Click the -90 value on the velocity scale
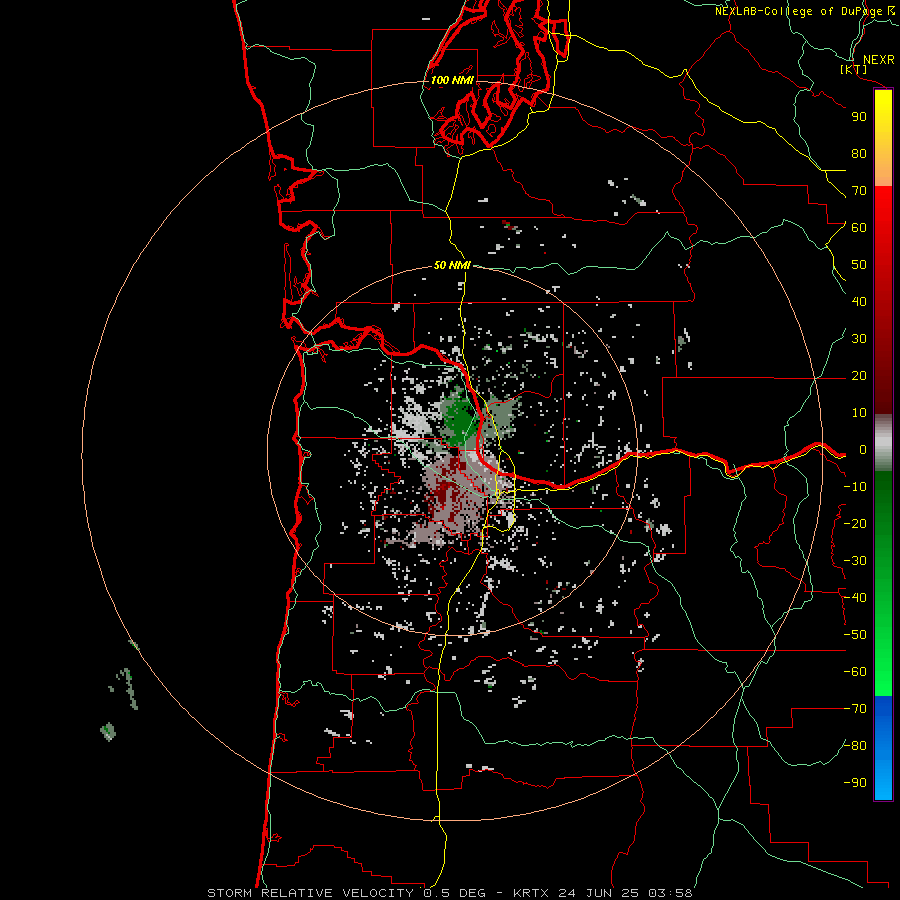 coord(855,783)
